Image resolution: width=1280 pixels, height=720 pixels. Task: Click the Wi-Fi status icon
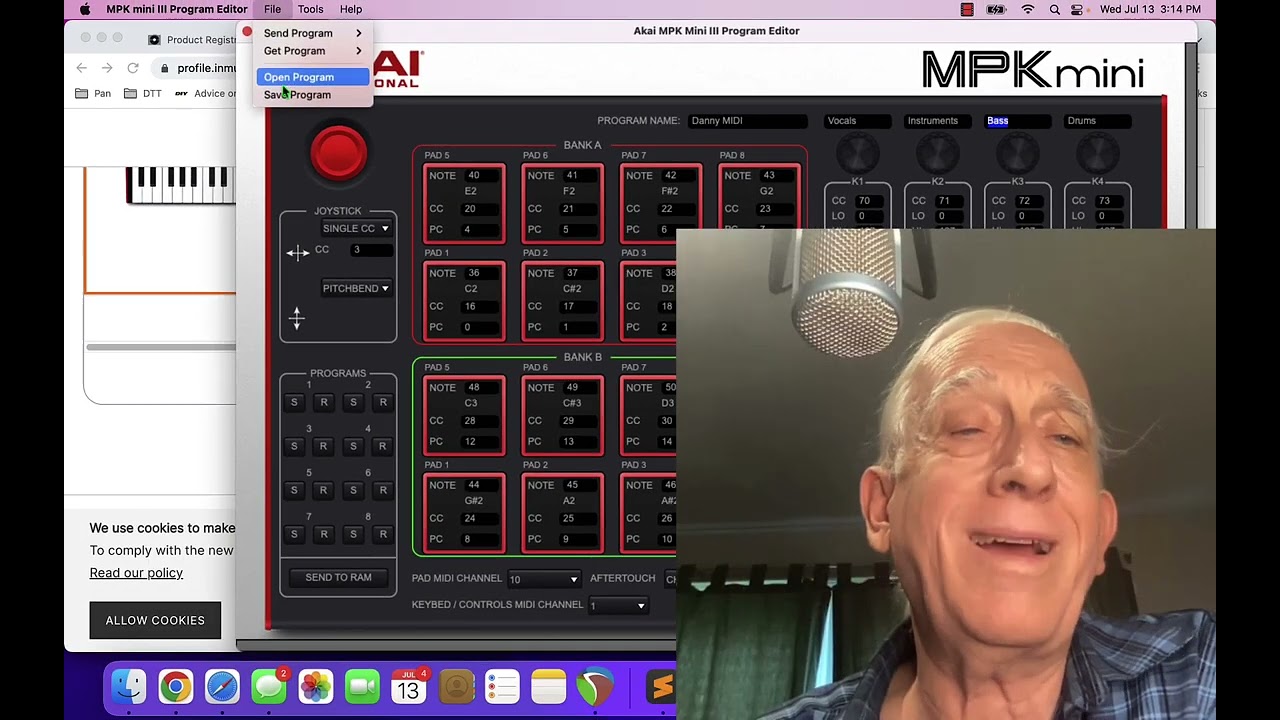click(x=1028, y=9)
